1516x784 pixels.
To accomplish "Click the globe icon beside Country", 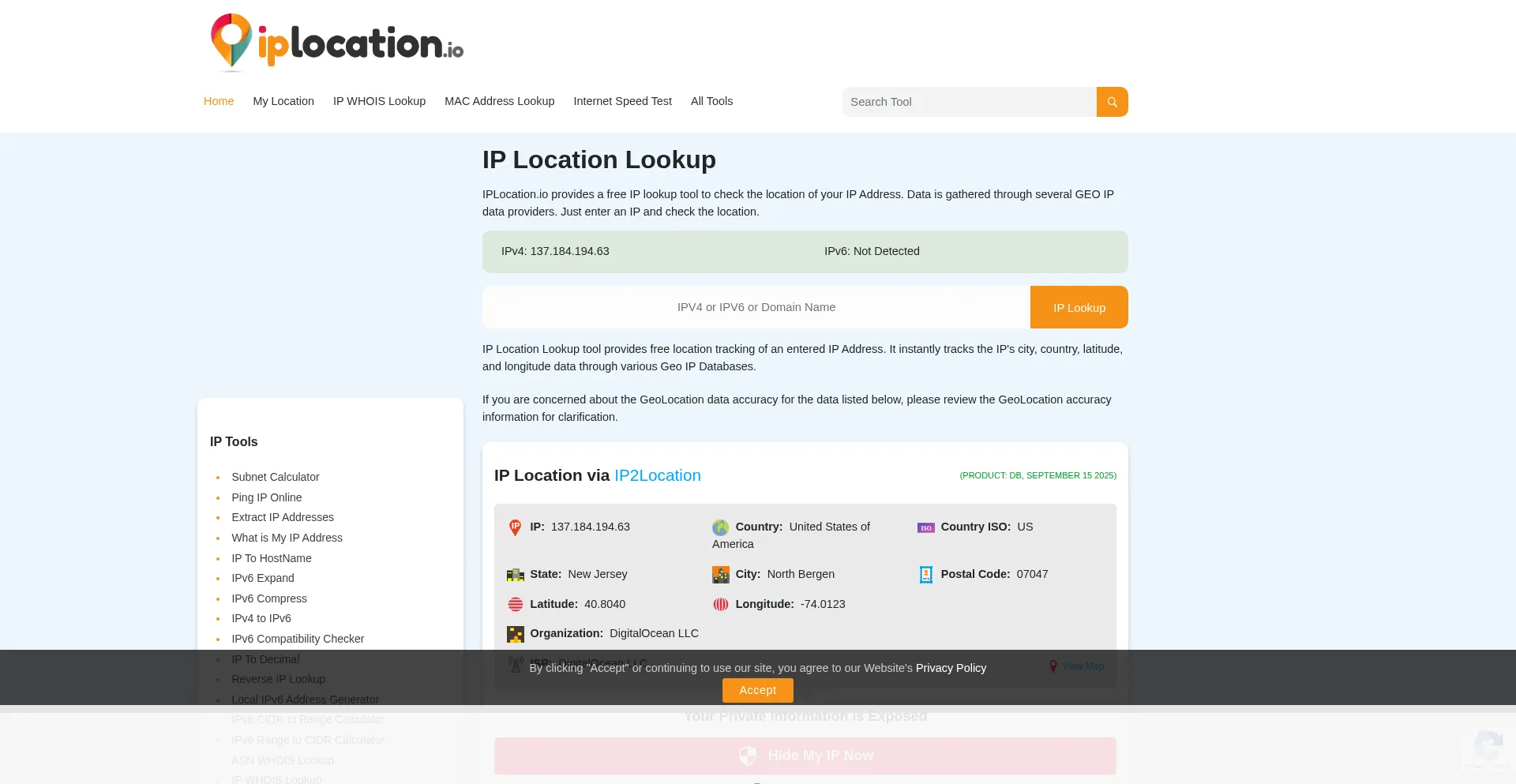I will tap(720, 527).
